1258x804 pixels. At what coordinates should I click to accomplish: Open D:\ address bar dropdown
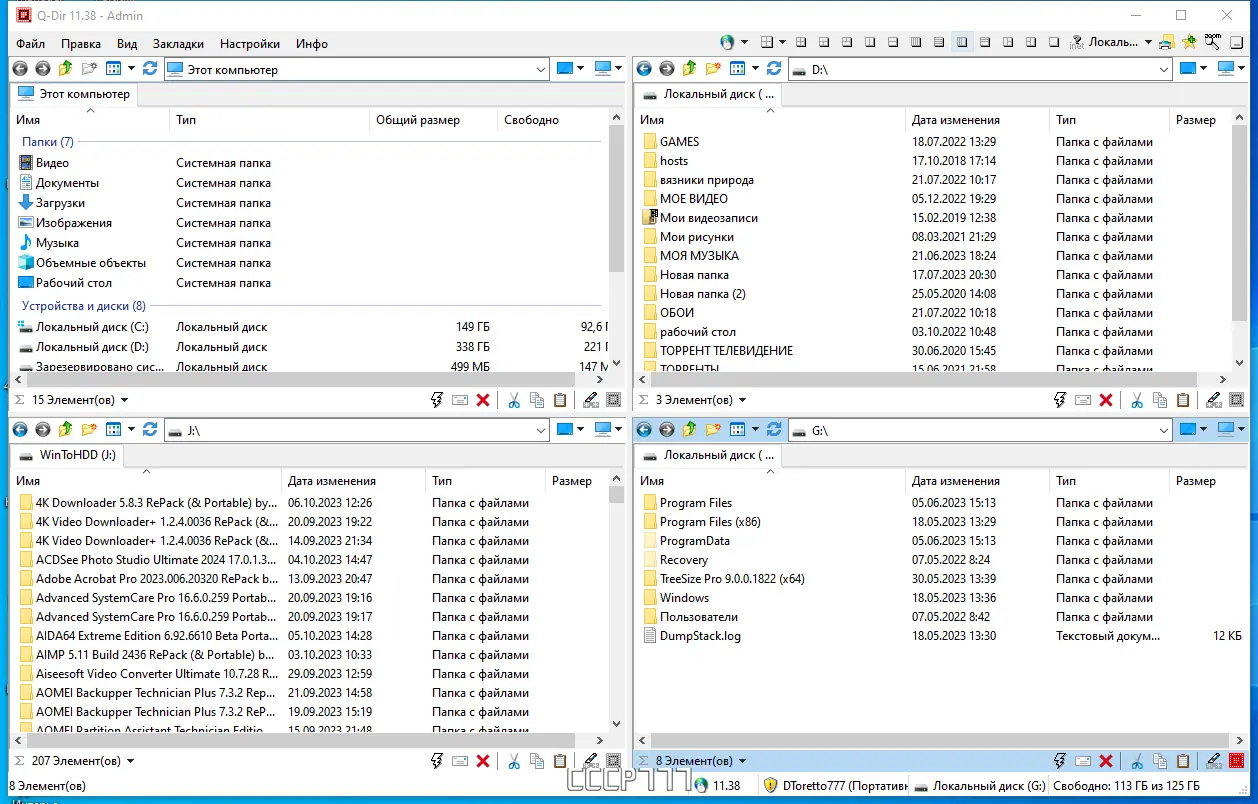point(1163,69)
